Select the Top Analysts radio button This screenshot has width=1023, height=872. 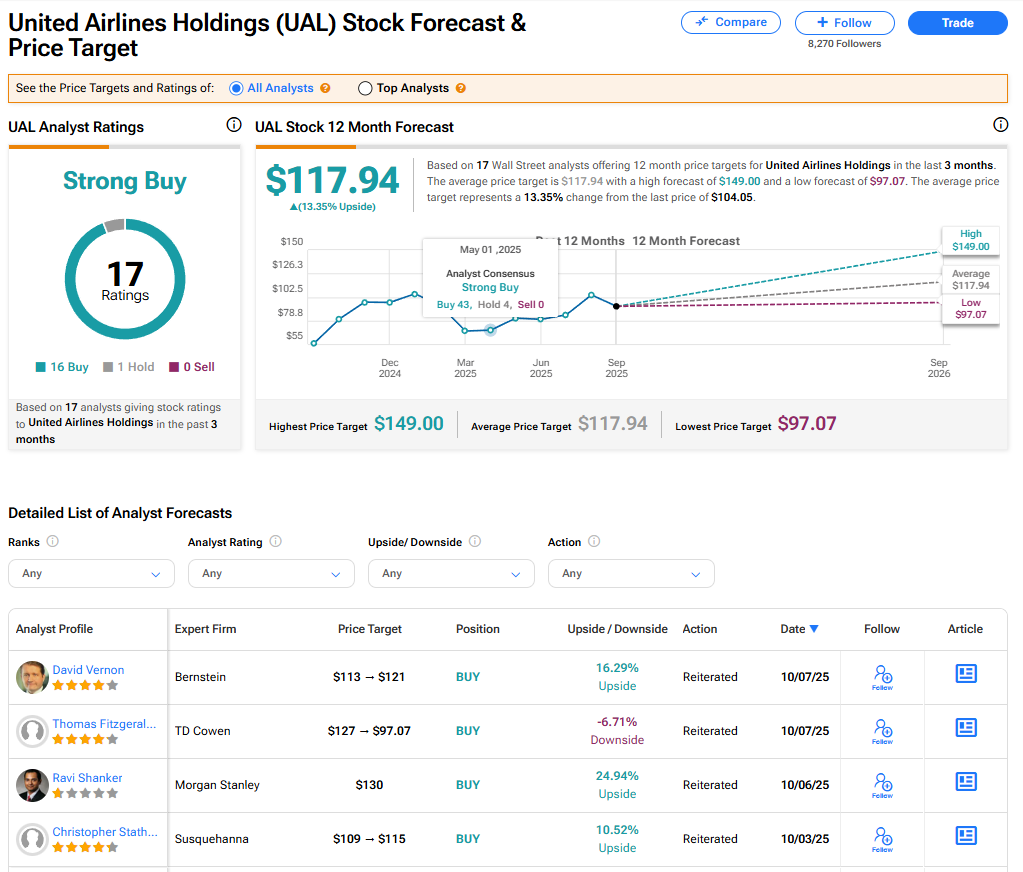(x=365, y=88)
